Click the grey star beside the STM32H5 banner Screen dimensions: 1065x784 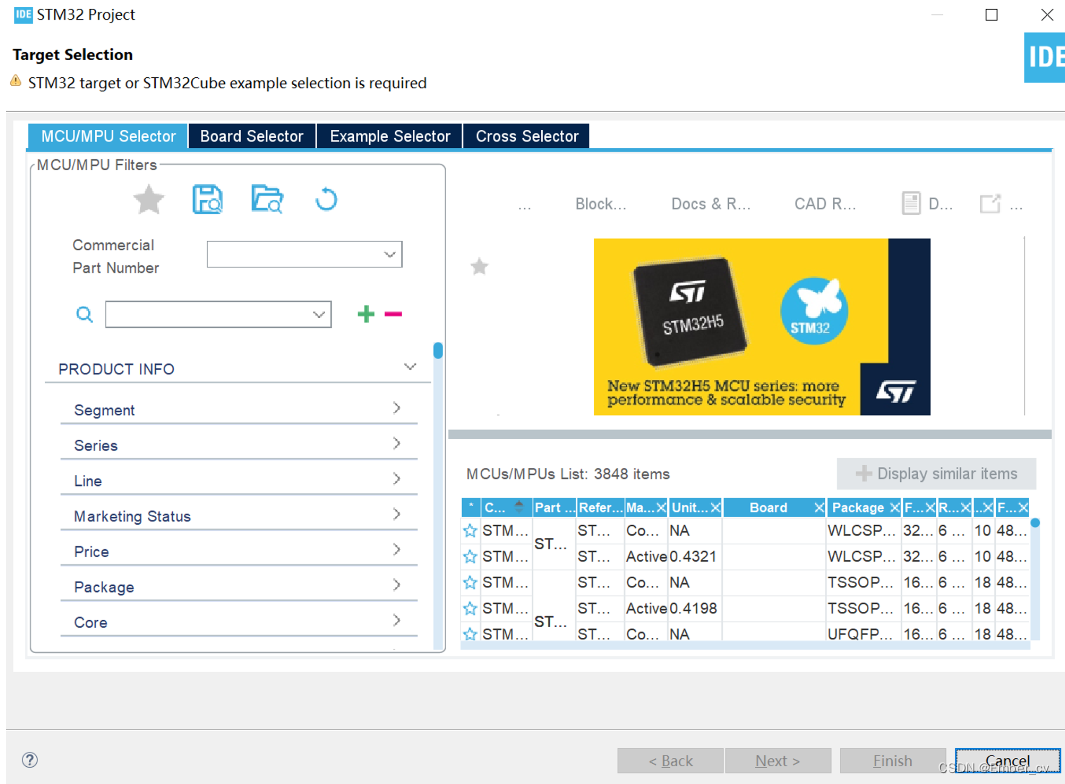tap(480, 266)
